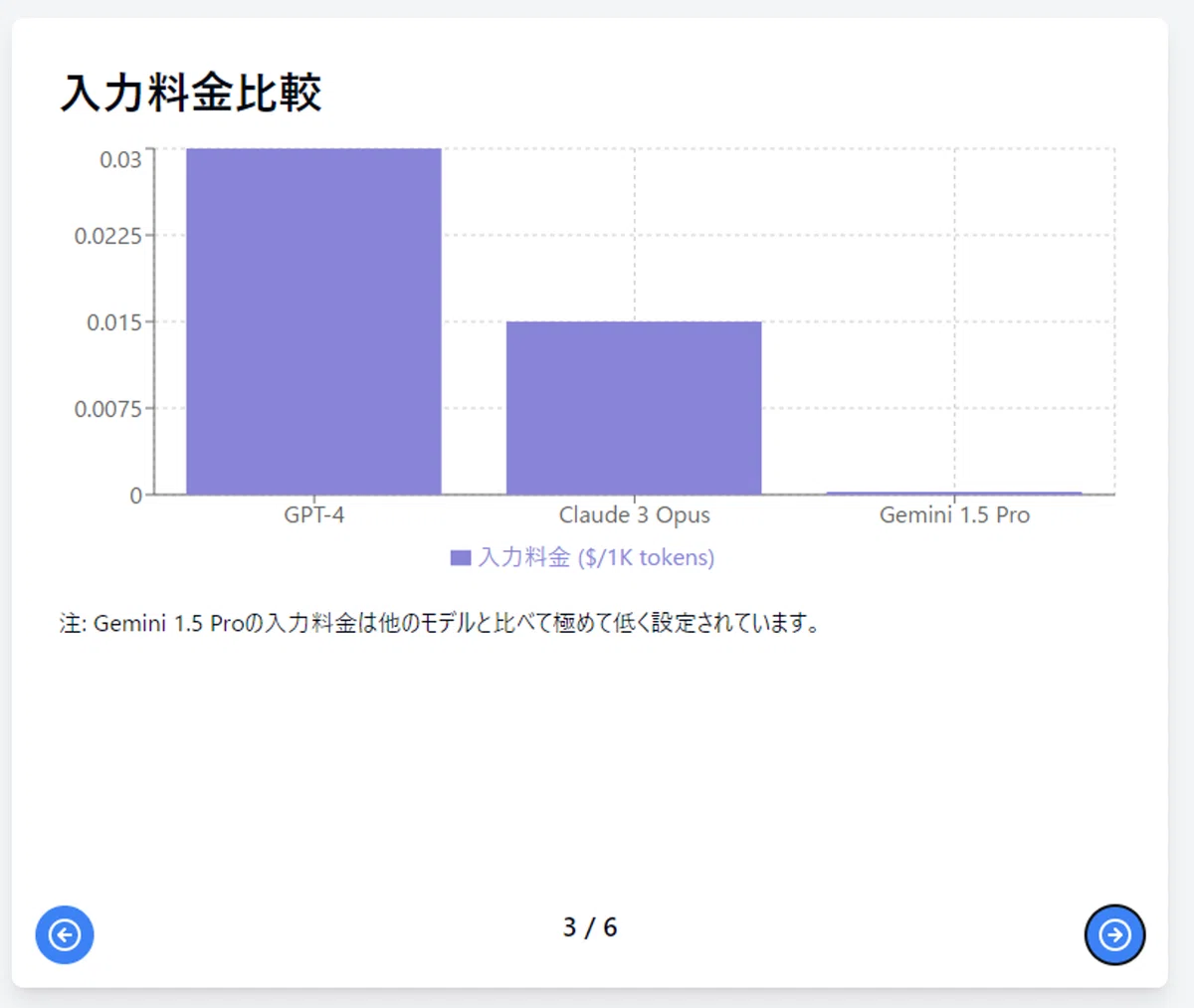Image resolution: width=1194 pixels, height=1008 pixels.
Task: Click the Claude 3 Opus axis label
Action: [x=635, y=515]
